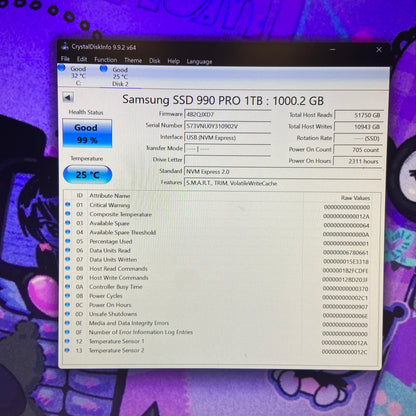Select the Host Read Commands attribute name

coord(118,268)
